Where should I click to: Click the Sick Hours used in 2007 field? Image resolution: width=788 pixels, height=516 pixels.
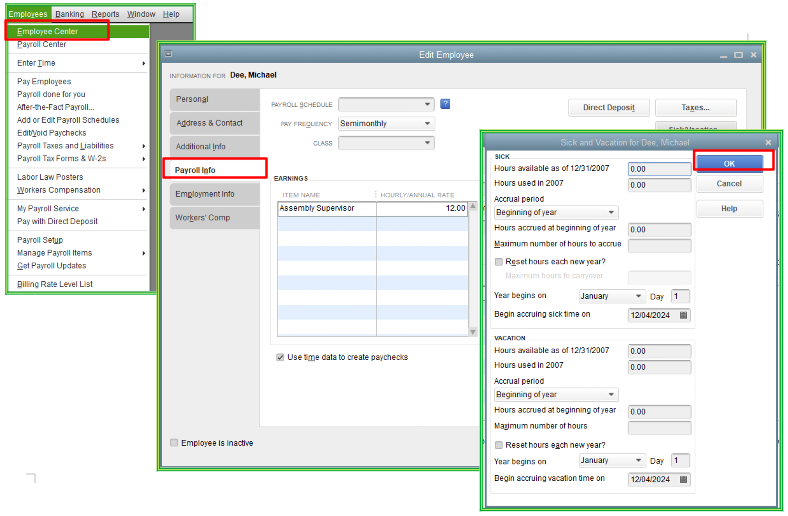(x=659, y=185)
